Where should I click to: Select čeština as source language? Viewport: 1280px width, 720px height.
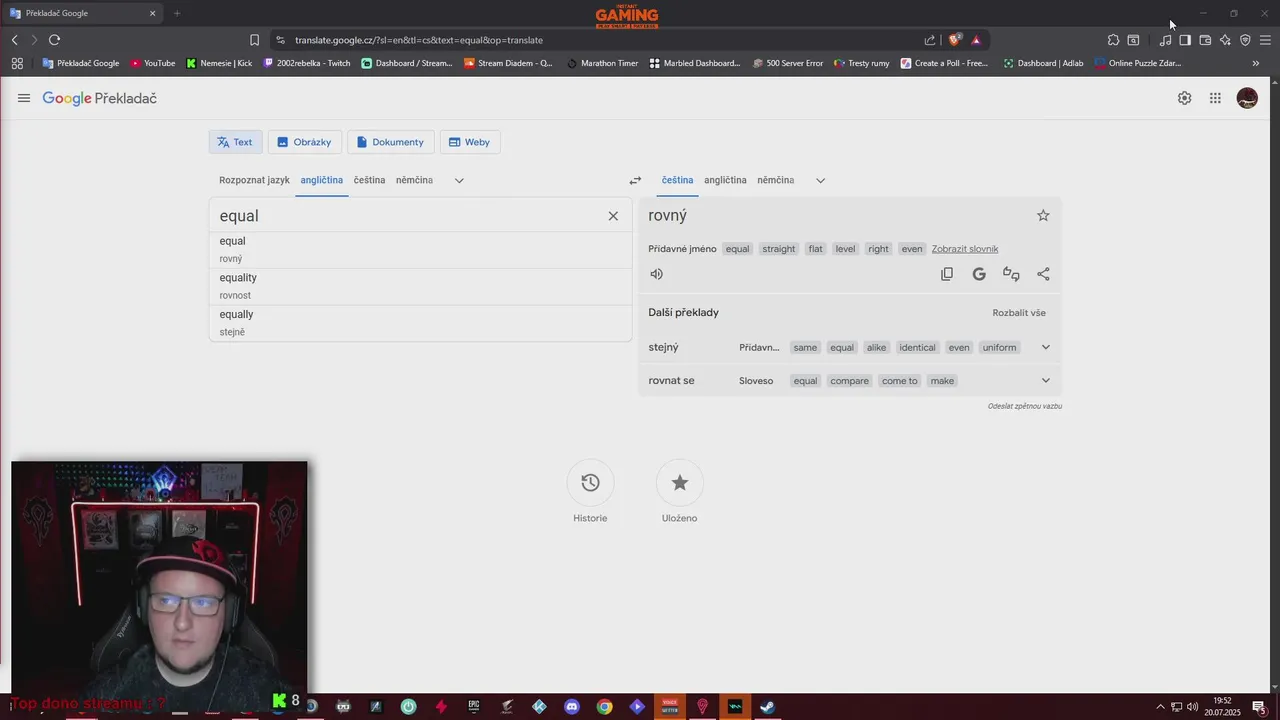pyautogui.click(x=369, y=180)
